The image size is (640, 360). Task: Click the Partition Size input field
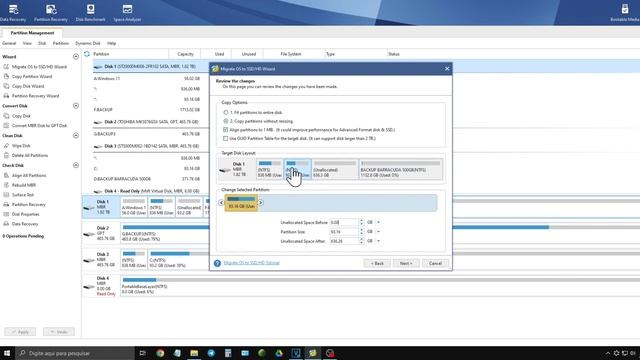344,231
